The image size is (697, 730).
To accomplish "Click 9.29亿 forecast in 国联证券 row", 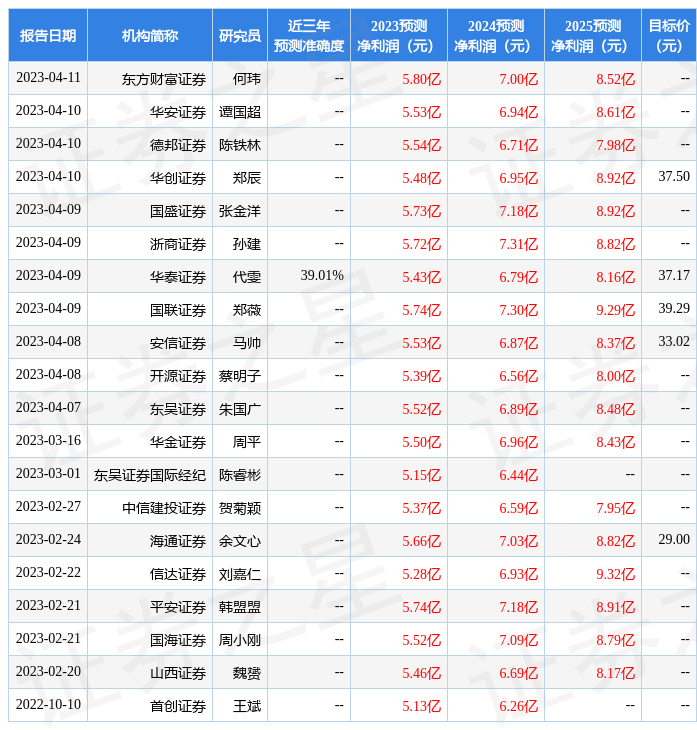I will pyautogui.click(x=616, y=310).
